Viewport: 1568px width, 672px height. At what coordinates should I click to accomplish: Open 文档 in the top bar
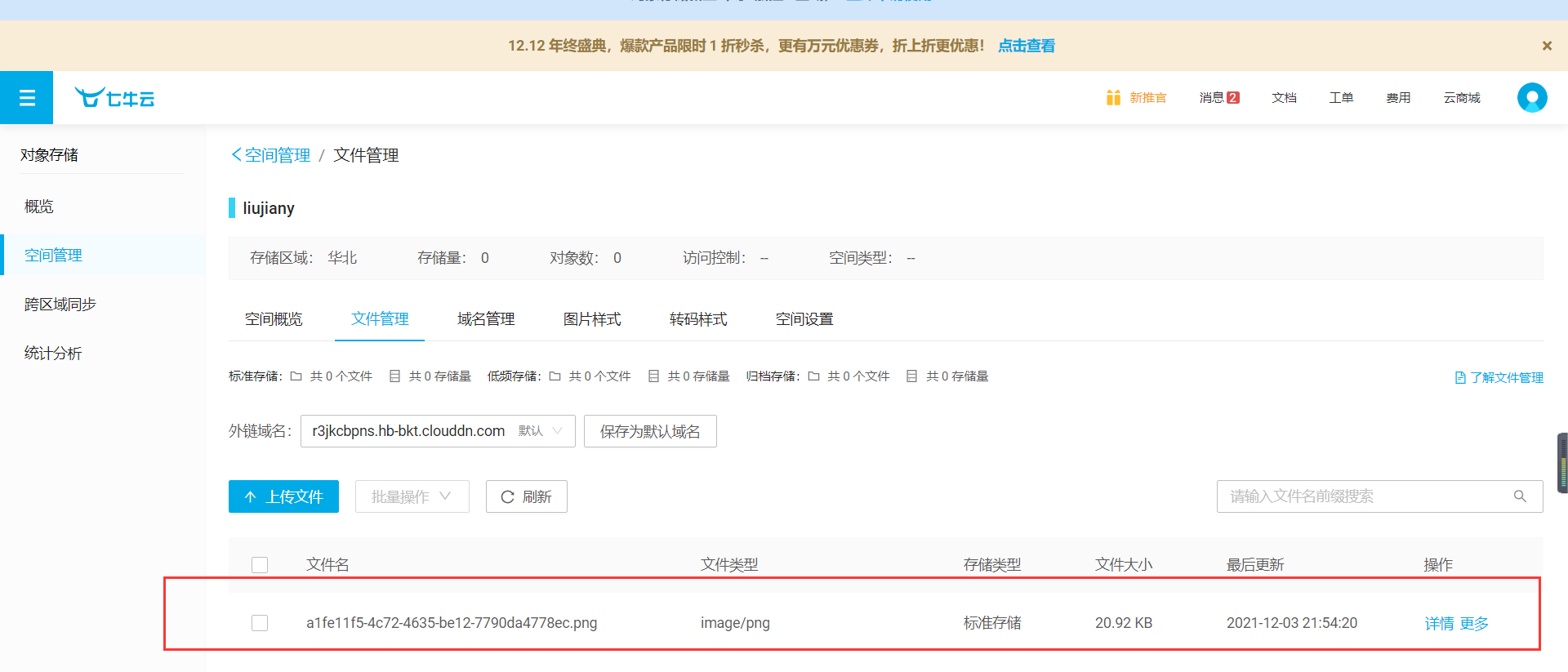point(1284,98)
